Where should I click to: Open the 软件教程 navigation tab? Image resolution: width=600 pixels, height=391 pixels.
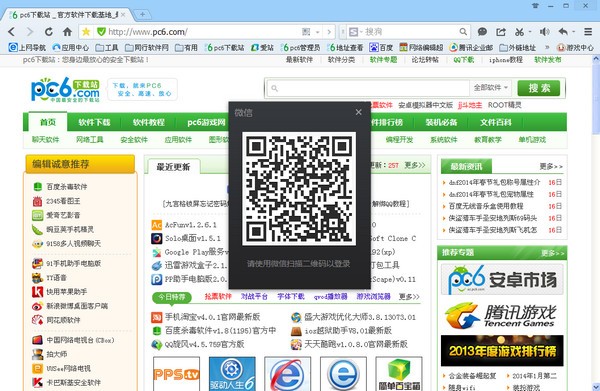tap(148, 122)
